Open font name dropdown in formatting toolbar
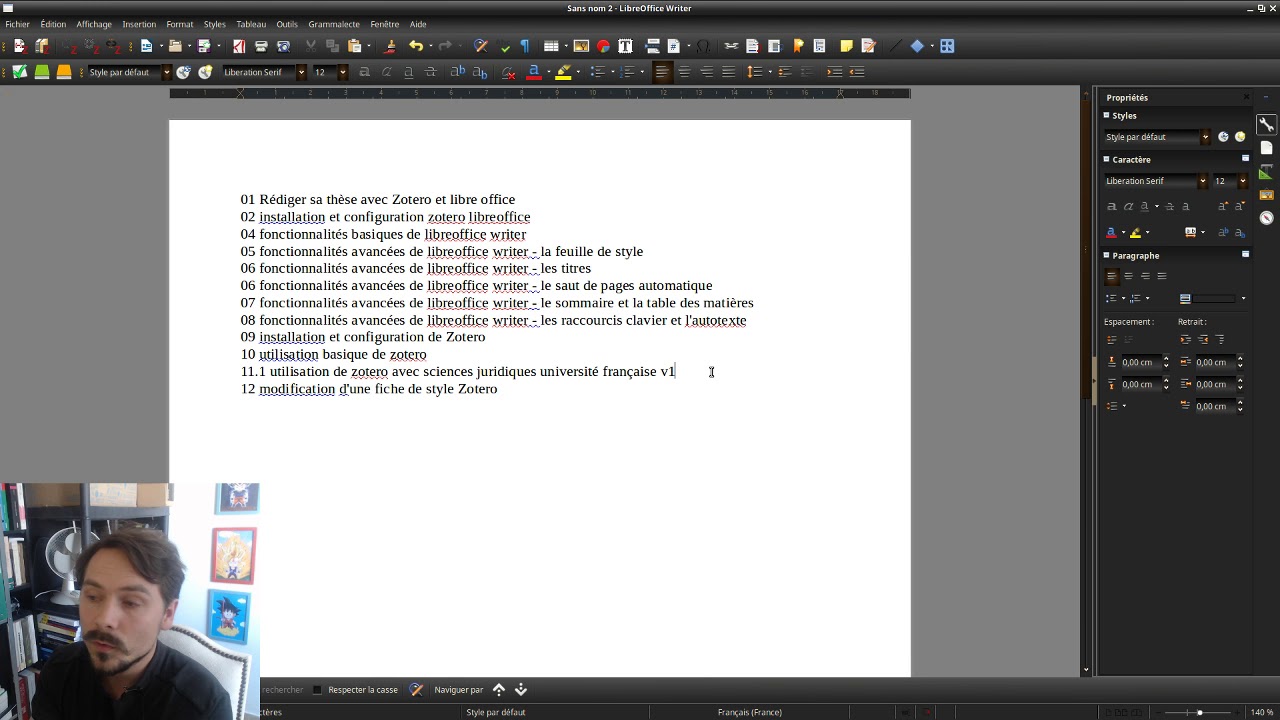Viewport: 1280px width, 720px height. pos(301,72)
